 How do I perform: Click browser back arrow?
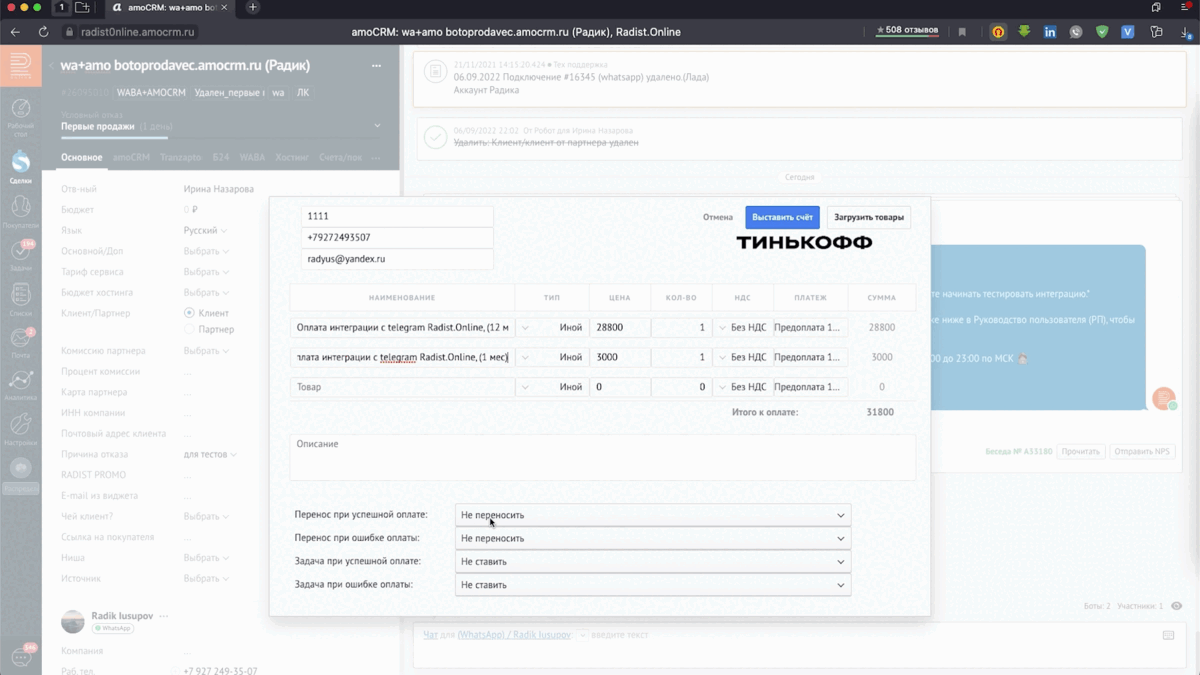[x=15, y=32]
